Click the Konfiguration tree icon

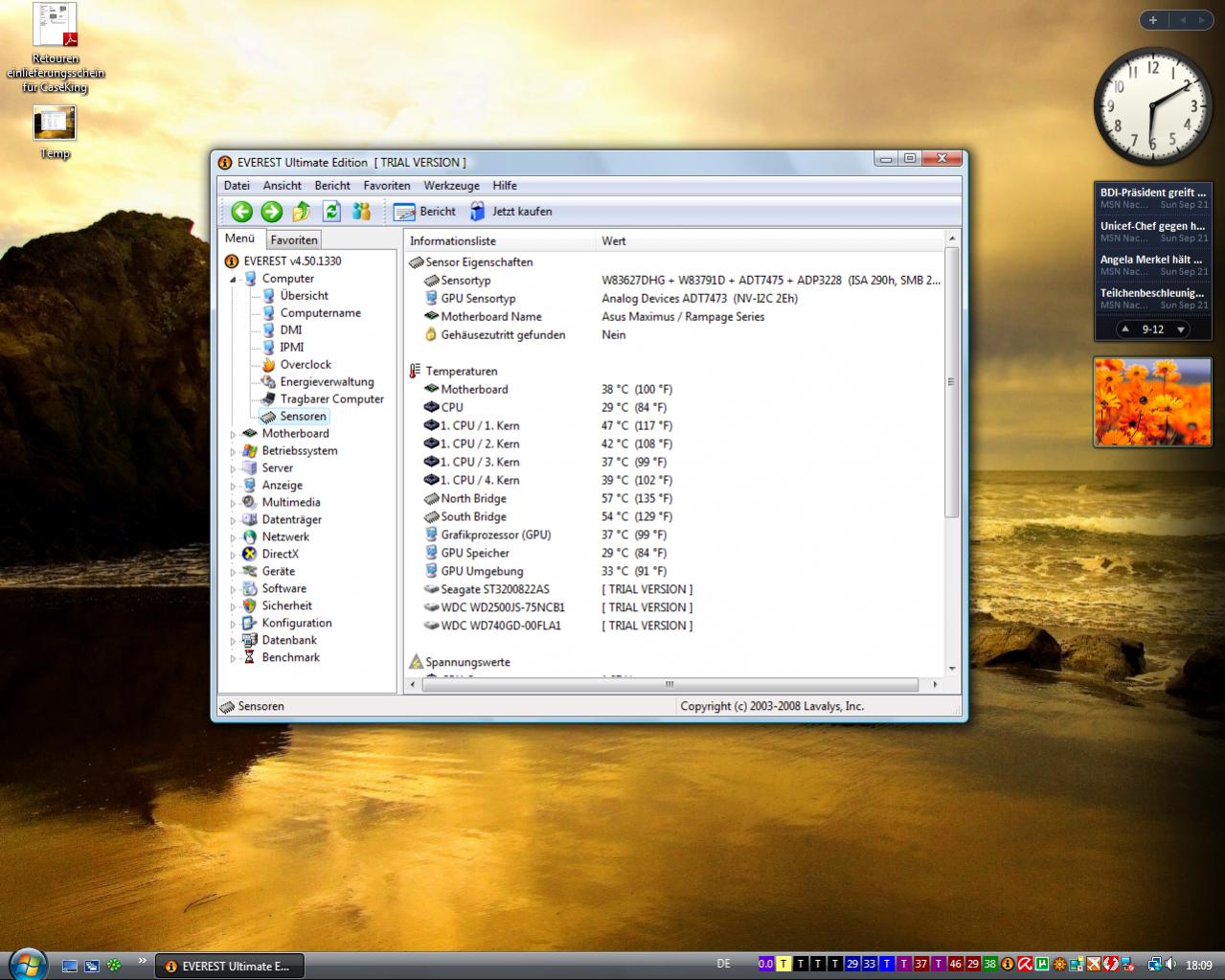[249, 624]
